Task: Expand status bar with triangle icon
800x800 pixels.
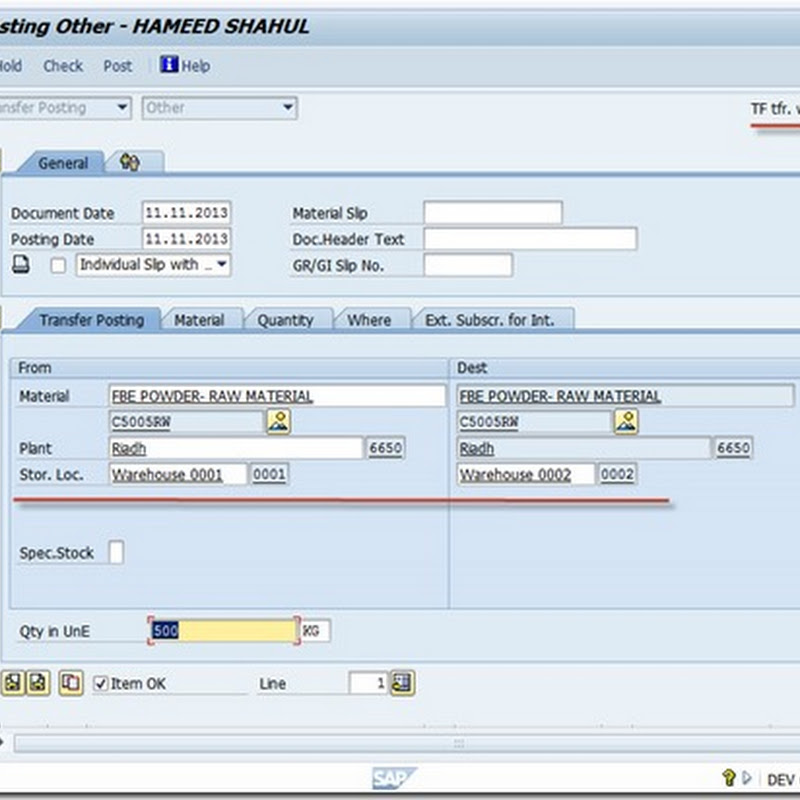Action: 747,778
